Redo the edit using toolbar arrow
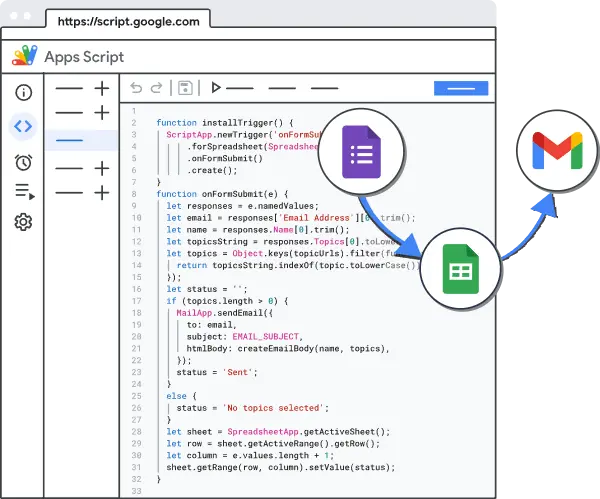Viewport: 600px width, 499px height. point(157,88)
